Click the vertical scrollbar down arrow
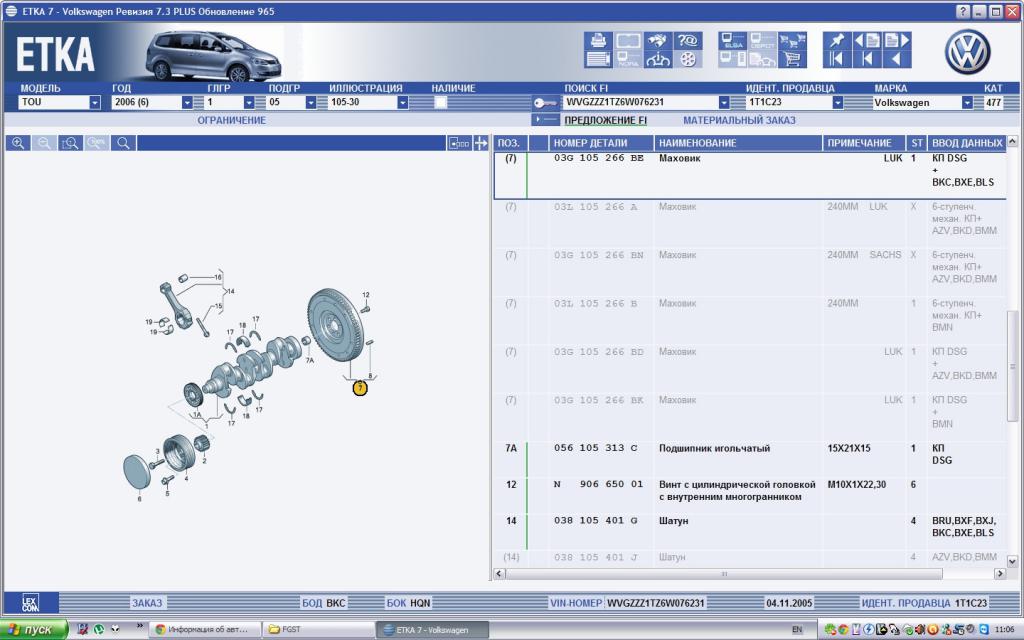The height and width of the screenshot is (640, 1024). [1012, 561]
